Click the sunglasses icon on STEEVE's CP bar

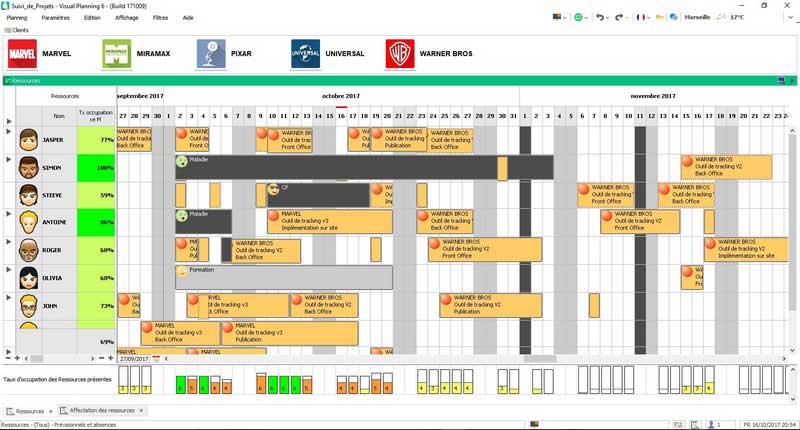pos(273,189)
